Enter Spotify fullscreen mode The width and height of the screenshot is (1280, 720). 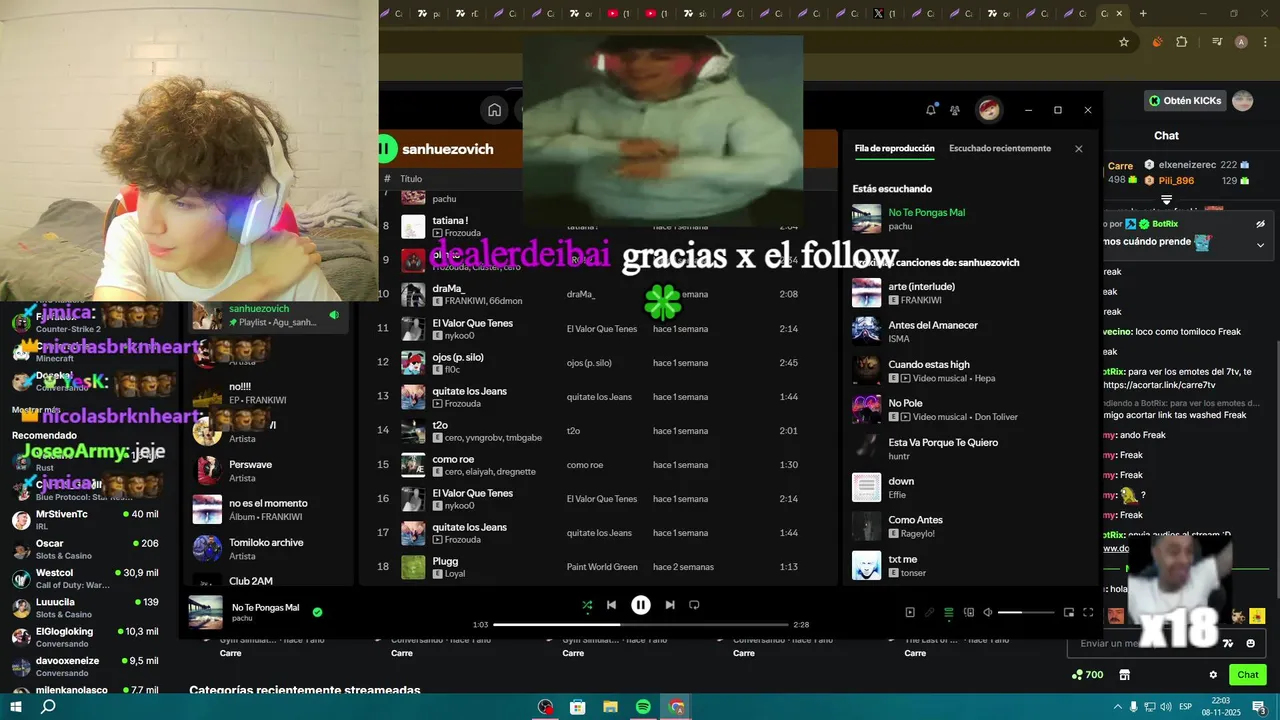coord(1088,612)
